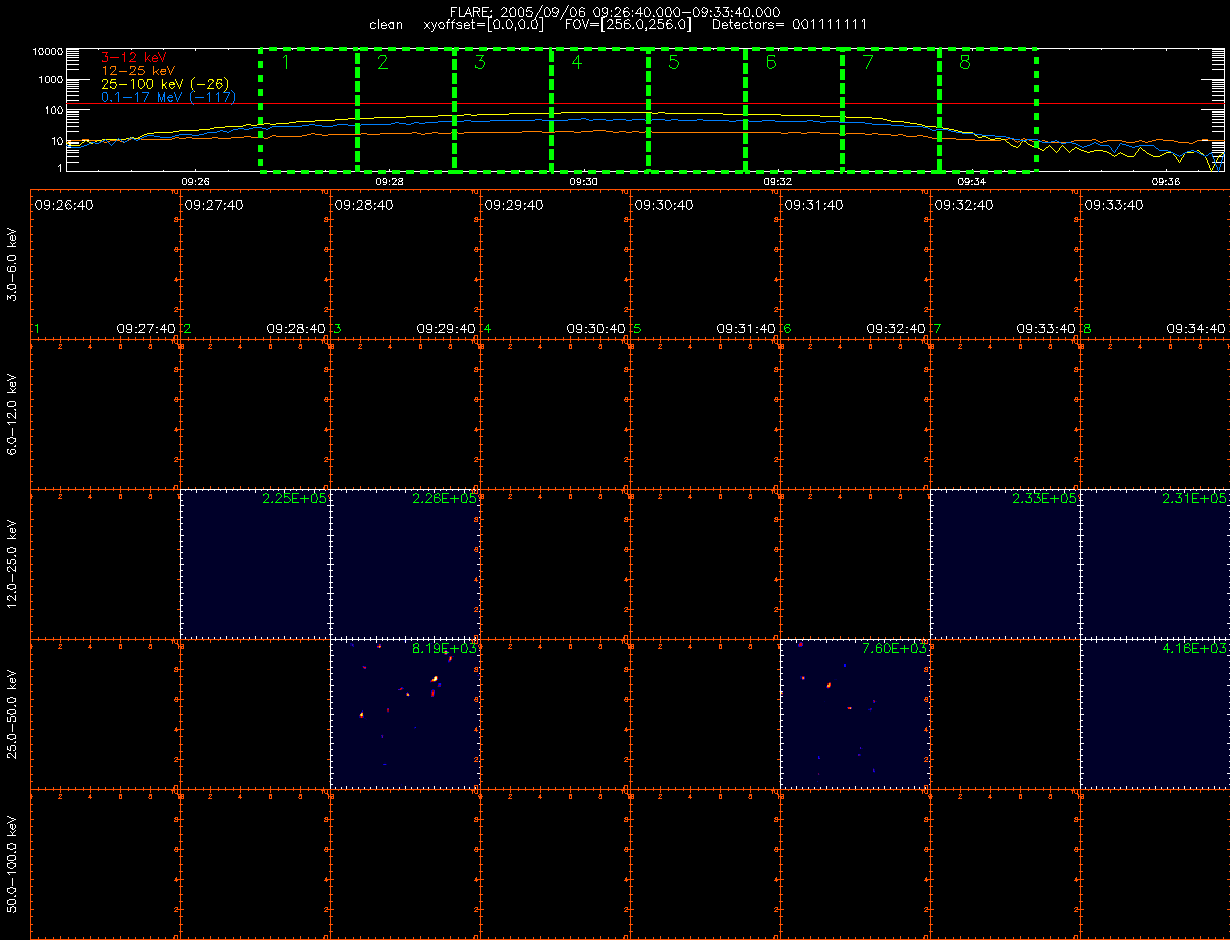Click the orange '12-25 keV' legend entry
Viewport: 1230px width, 940px height.
137,71
